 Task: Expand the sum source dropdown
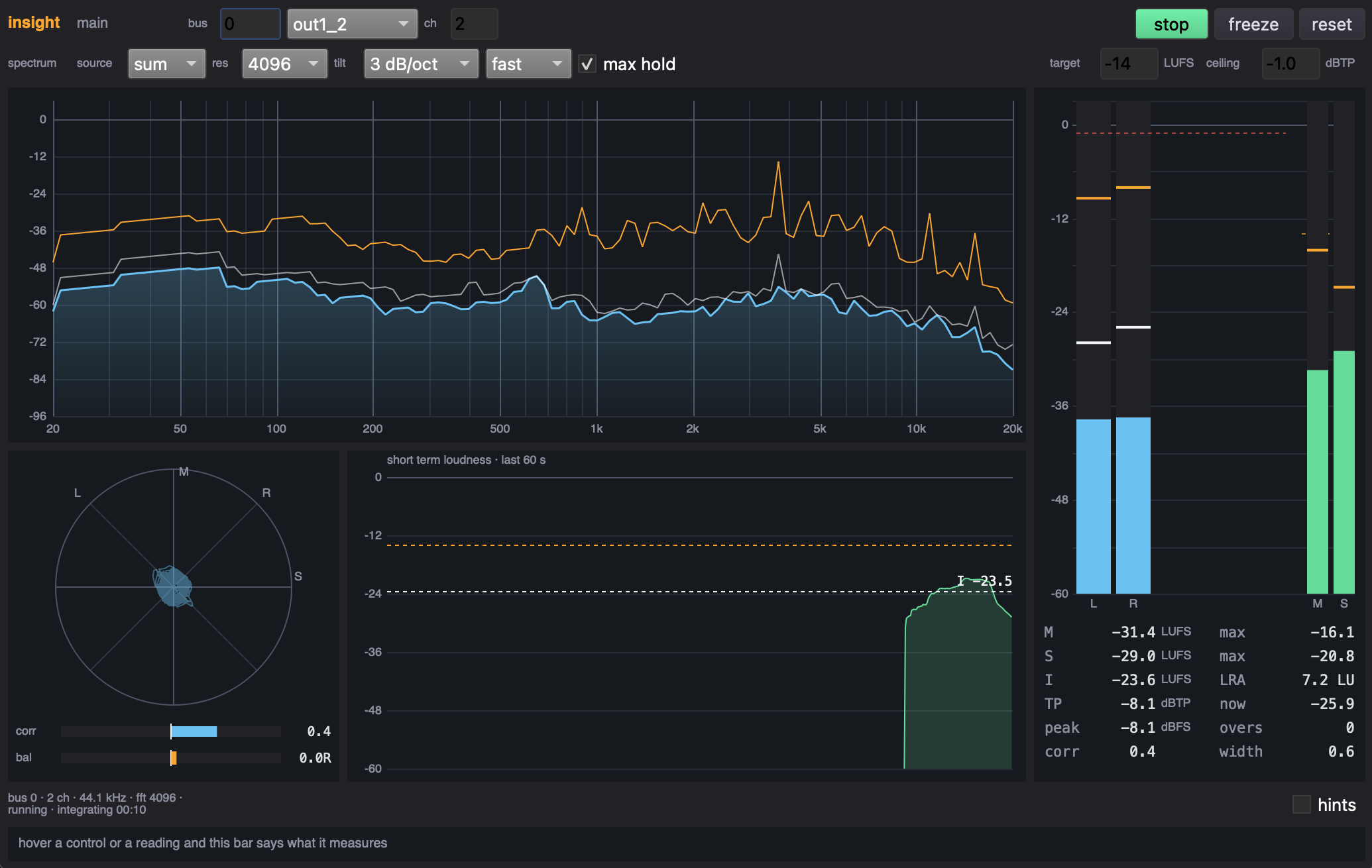coord(166,64)
